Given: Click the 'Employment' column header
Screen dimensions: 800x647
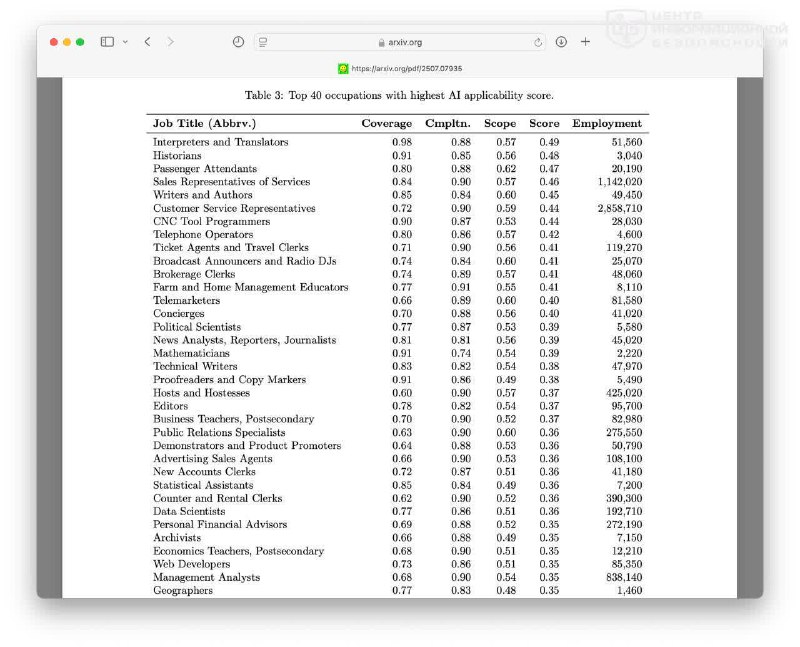Looking at the screenshot, I should coord(607,123).
